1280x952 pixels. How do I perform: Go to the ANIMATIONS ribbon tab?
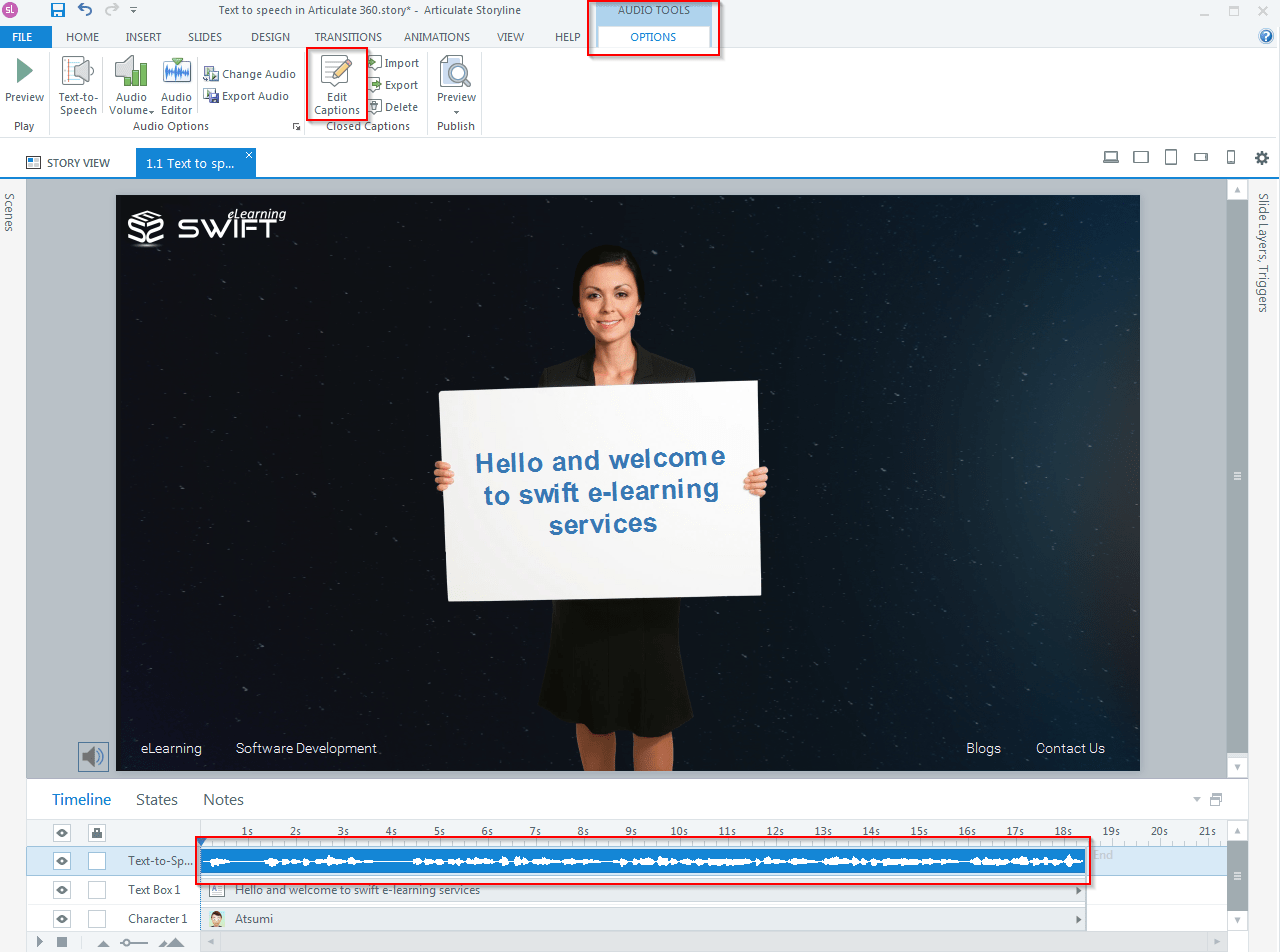(x=437, y=37)
